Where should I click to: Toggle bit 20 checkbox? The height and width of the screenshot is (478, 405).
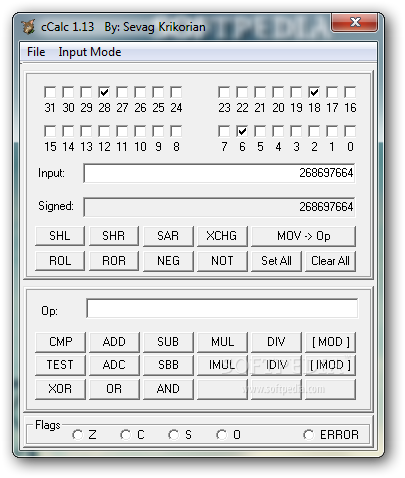278,92
